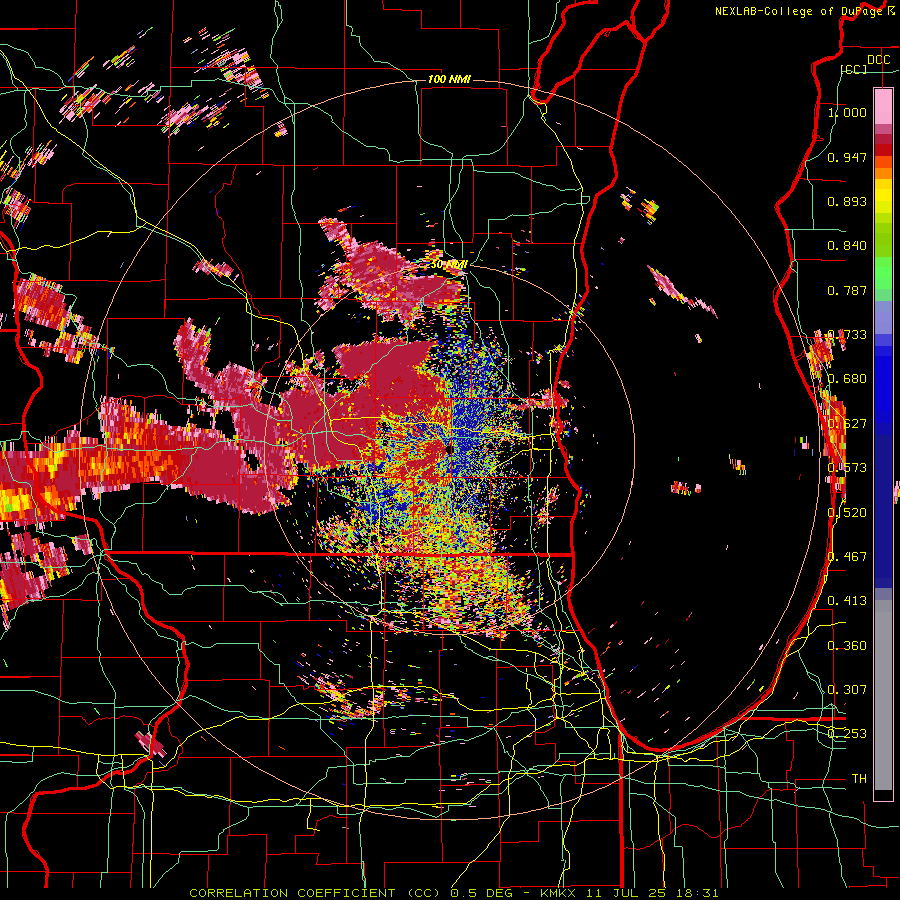The height and width of the screenshot is (900, 900).
Task: Click the 0.840 legend value
Action: pos(847,246)
